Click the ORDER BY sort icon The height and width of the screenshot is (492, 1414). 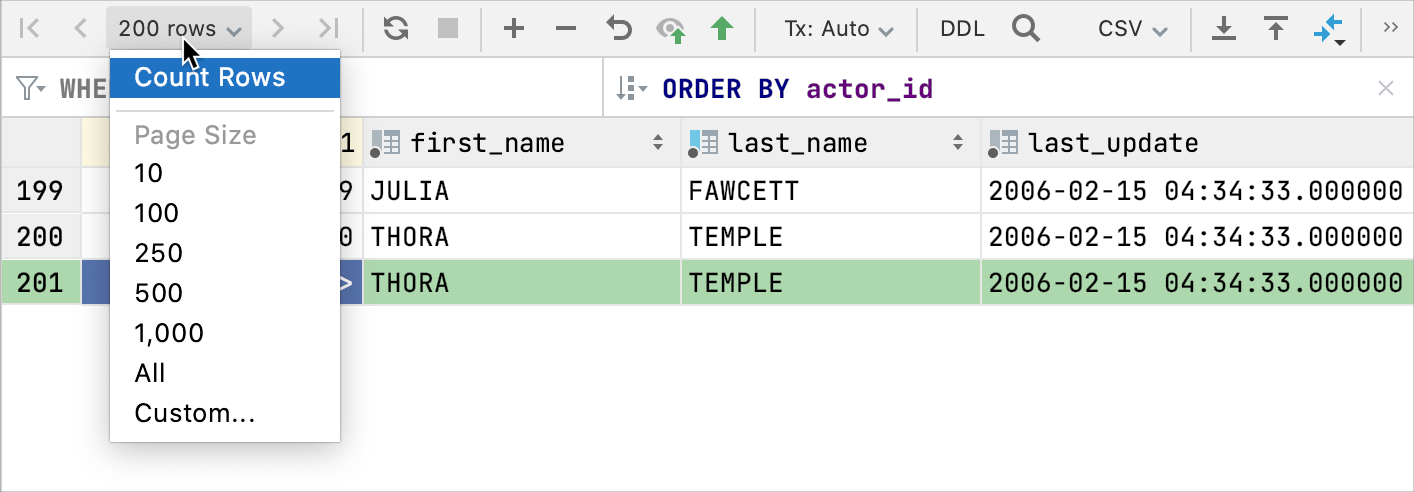(x=631, y=89)
